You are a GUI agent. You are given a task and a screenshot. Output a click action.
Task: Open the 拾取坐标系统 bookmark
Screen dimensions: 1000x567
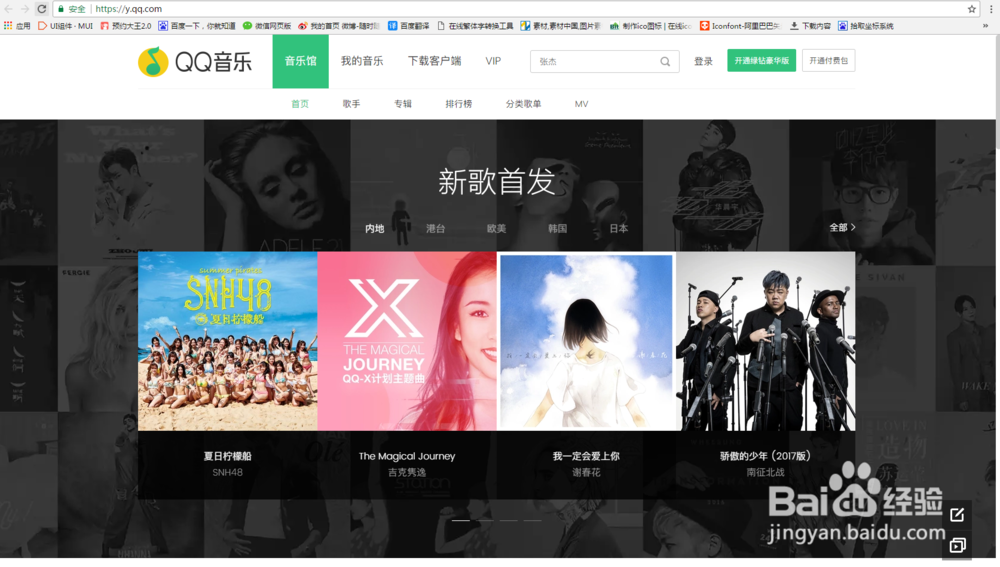tap(865, 26)
